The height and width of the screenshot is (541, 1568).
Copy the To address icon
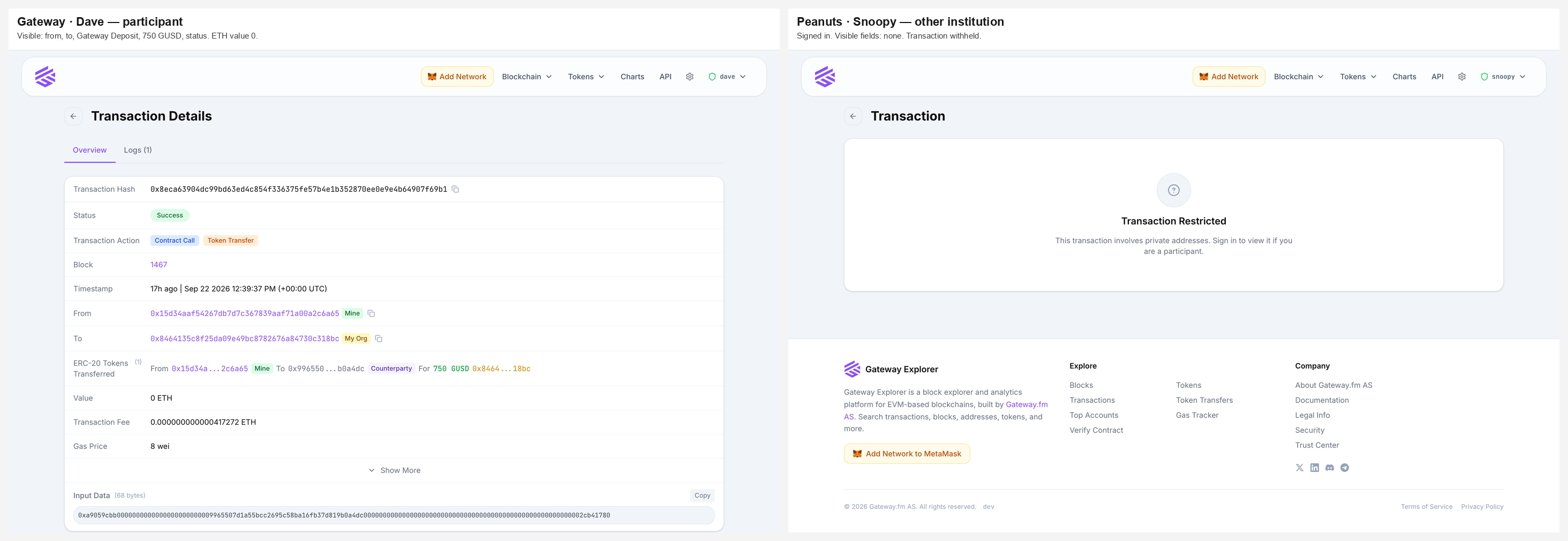(x=379, y=339)
